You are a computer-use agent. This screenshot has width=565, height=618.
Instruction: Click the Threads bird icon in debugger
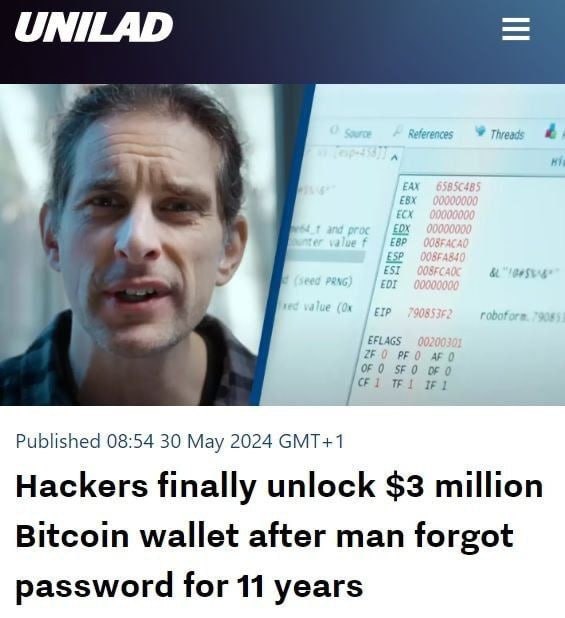tap(480, 130)
